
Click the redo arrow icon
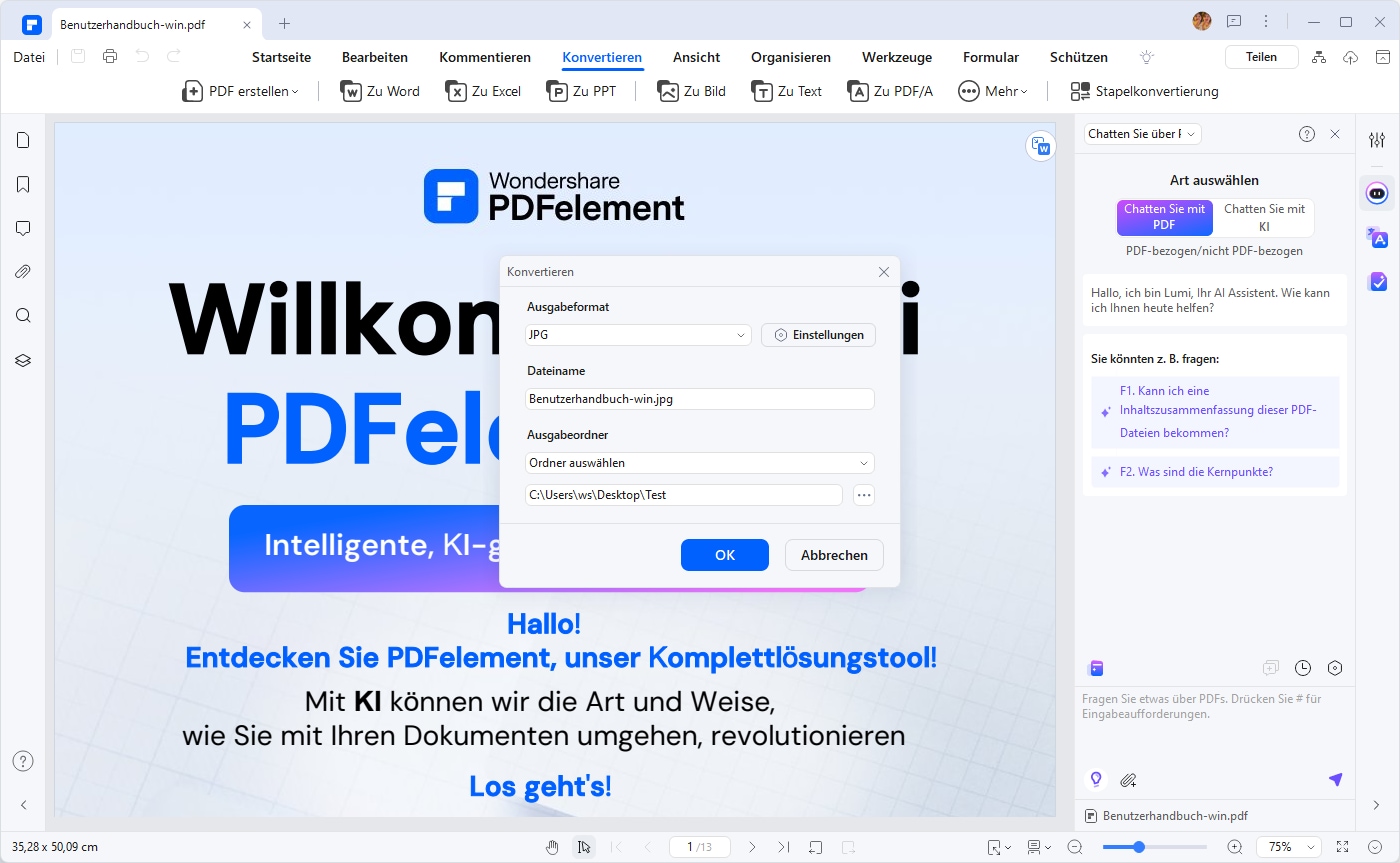click(174, 57)
